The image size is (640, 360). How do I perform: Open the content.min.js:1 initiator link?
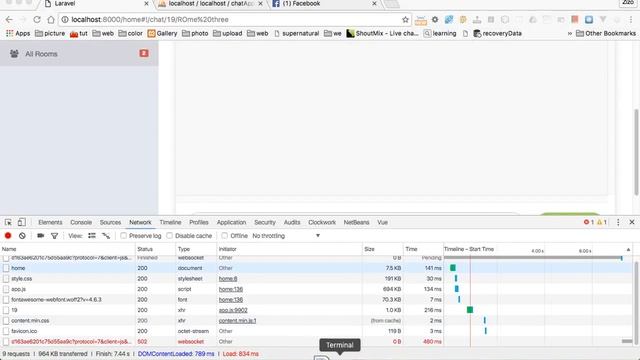[x=238, y=321]
